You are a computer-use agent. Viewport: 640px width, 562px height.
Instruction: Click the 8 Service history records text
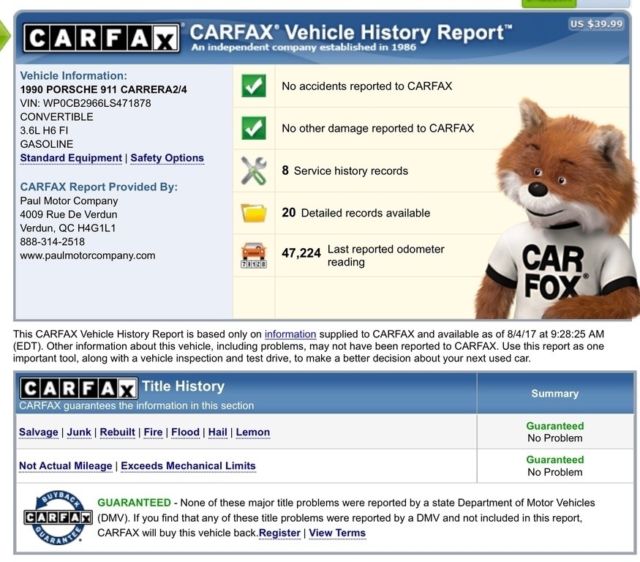345,171
